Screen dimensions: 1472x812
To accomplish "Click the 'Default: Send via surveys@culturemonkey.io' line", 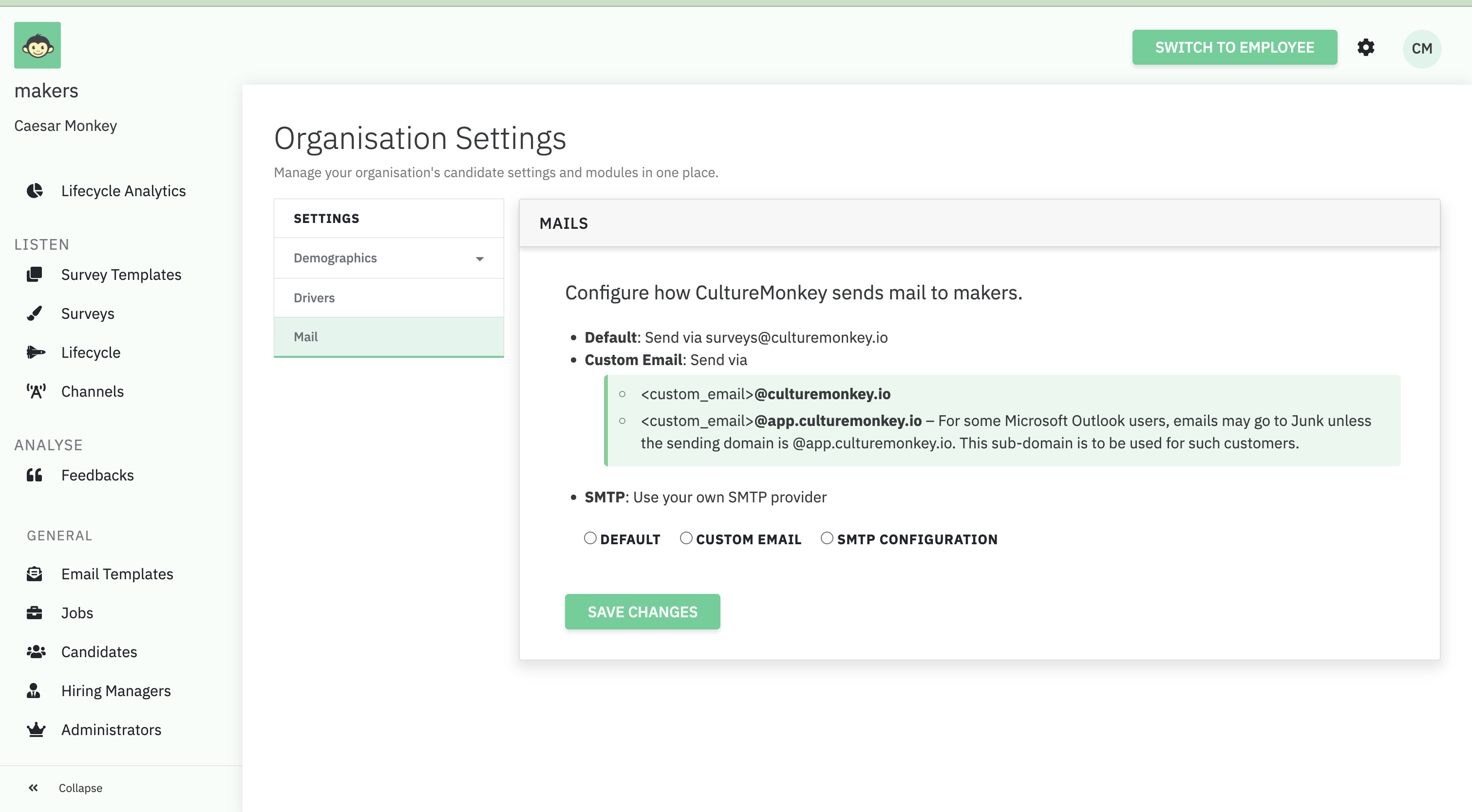I will tap(736, 337).
